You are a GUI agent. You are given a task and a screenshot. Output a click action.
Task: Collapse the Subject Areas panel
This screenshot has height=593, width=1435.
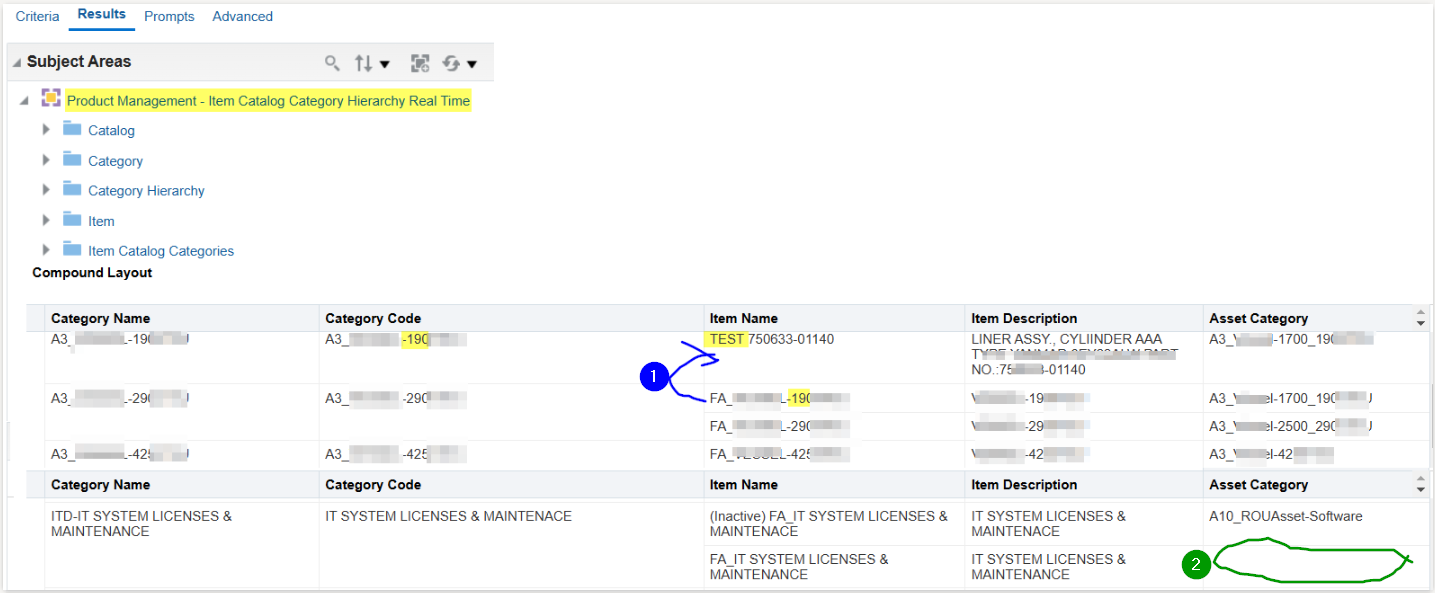point(16,62)
